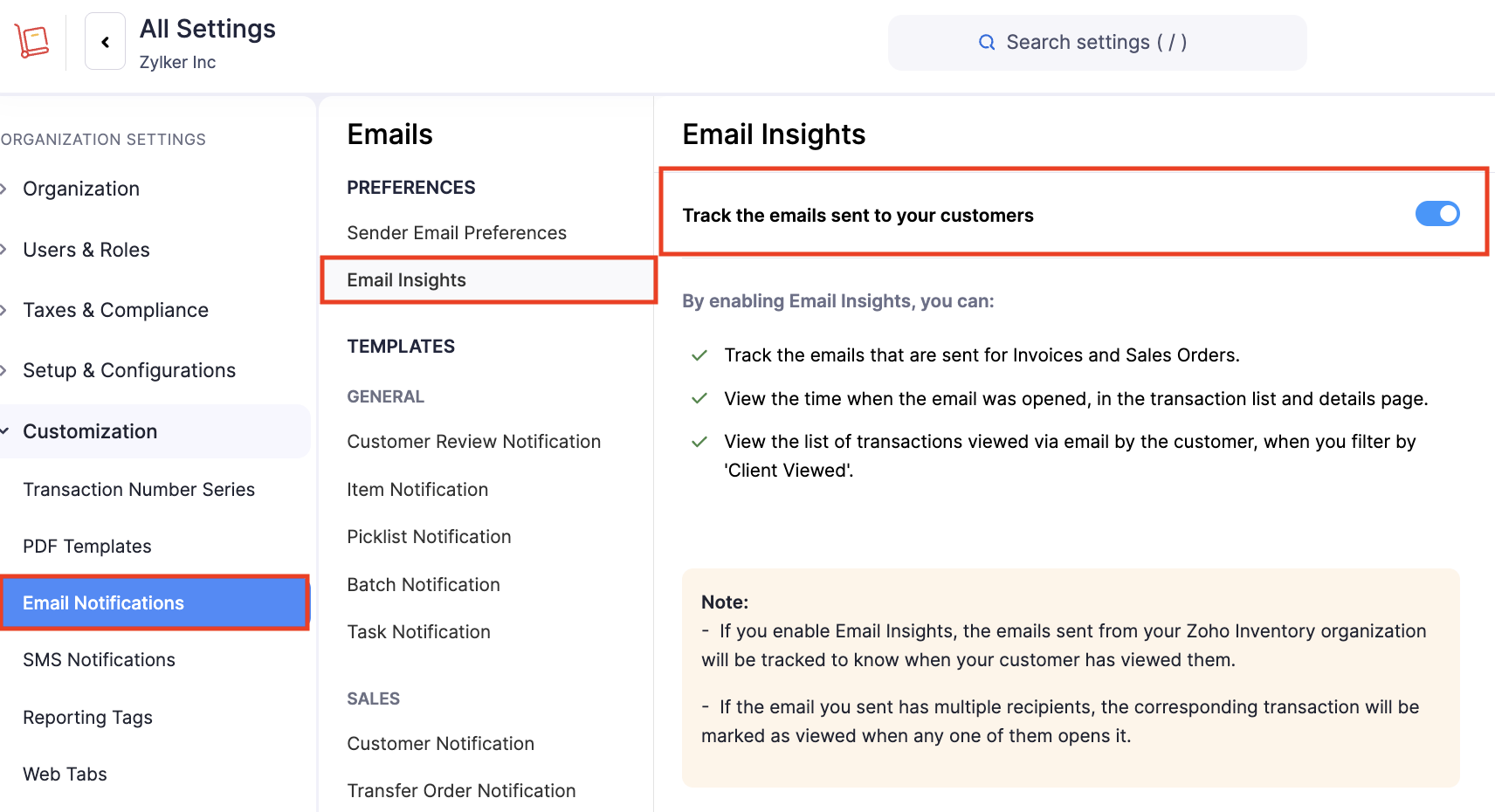The width and height of the screenshot is (1495, 812).
Task: Open the Batch Notification template
Action: point(424,584)
